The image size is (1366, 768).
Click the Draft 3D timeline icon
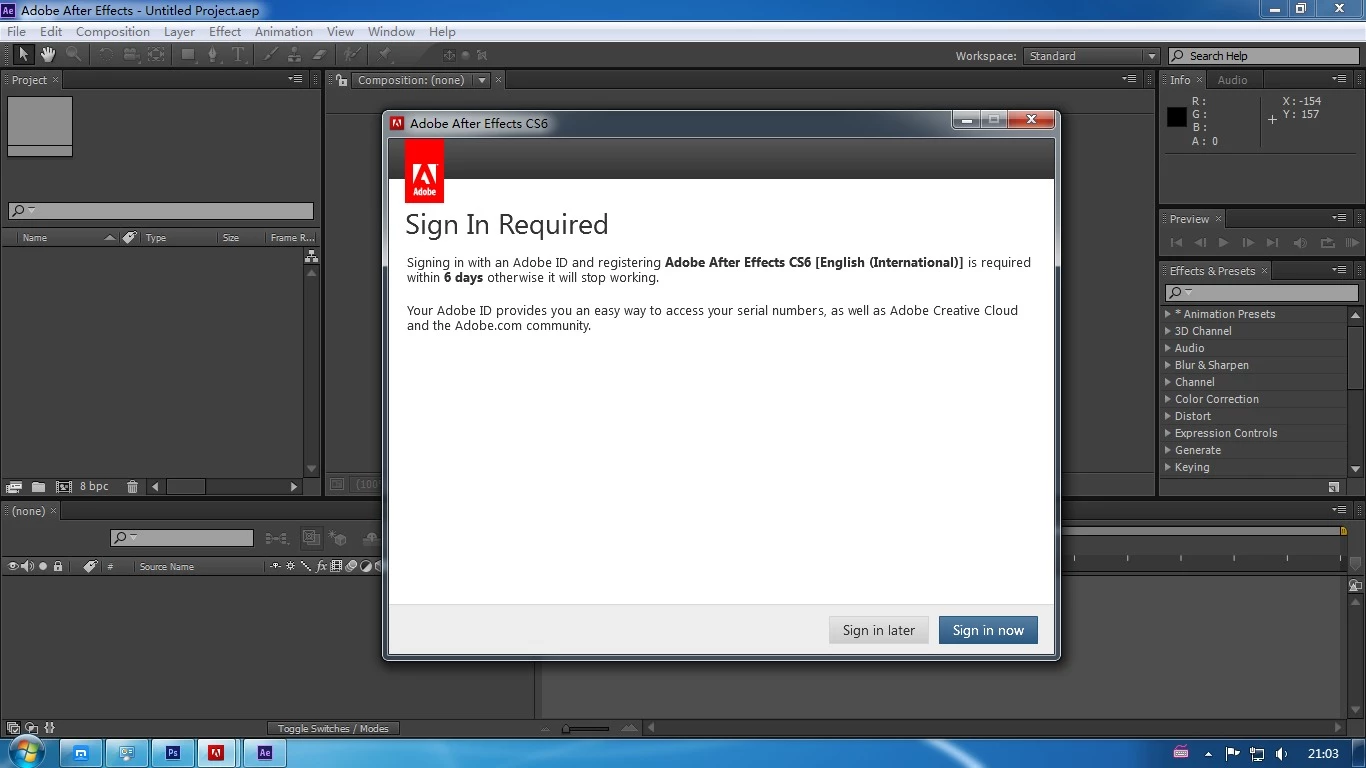338,538
